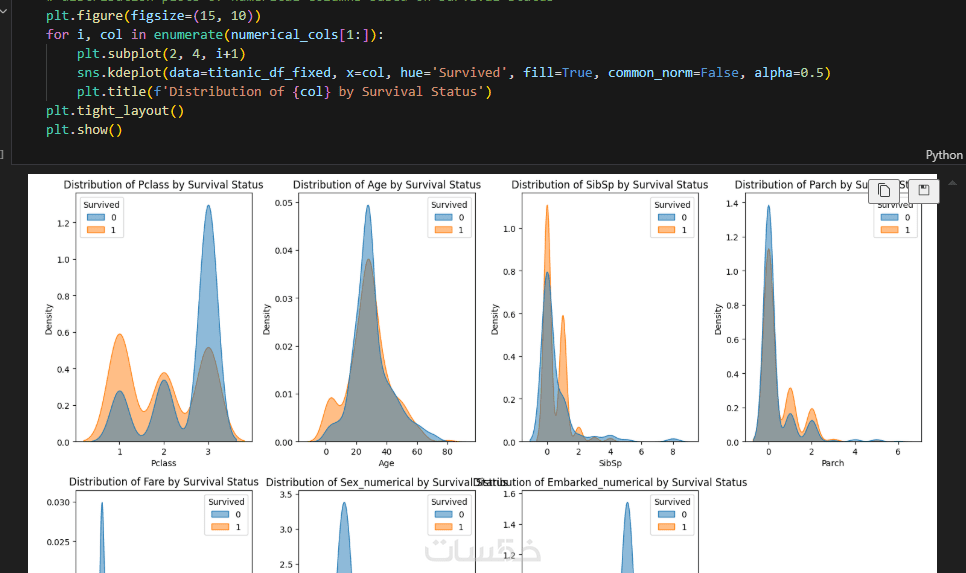The image size is (966, 573).
Task: Click 'Distribution of Fare by Survival Status' title
Action: [x=164, y=482]
